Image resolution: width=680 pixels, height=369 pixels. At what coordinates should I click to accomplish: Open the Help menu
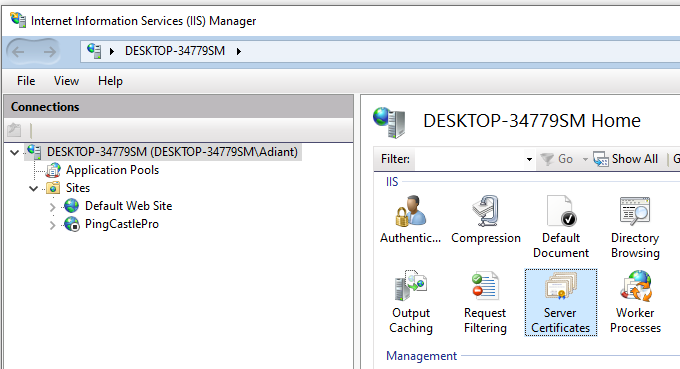click(110, 81)
